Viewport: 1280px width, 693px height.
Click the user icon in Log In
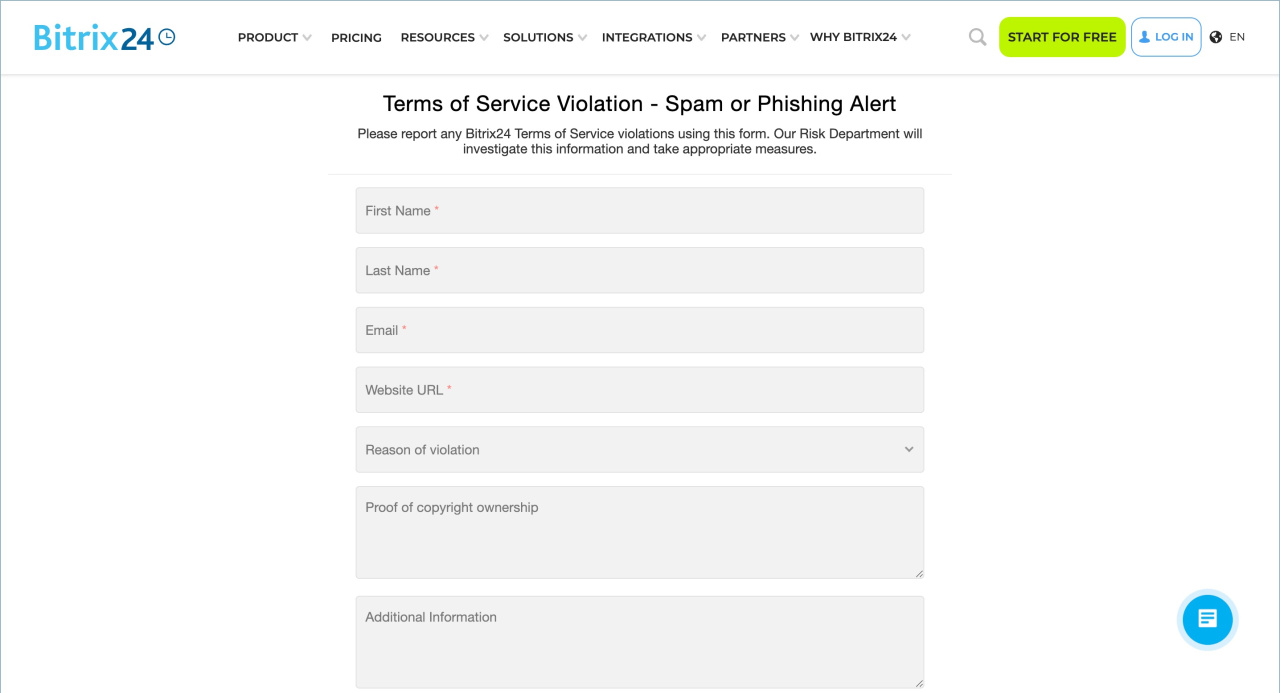(1145, 37)
